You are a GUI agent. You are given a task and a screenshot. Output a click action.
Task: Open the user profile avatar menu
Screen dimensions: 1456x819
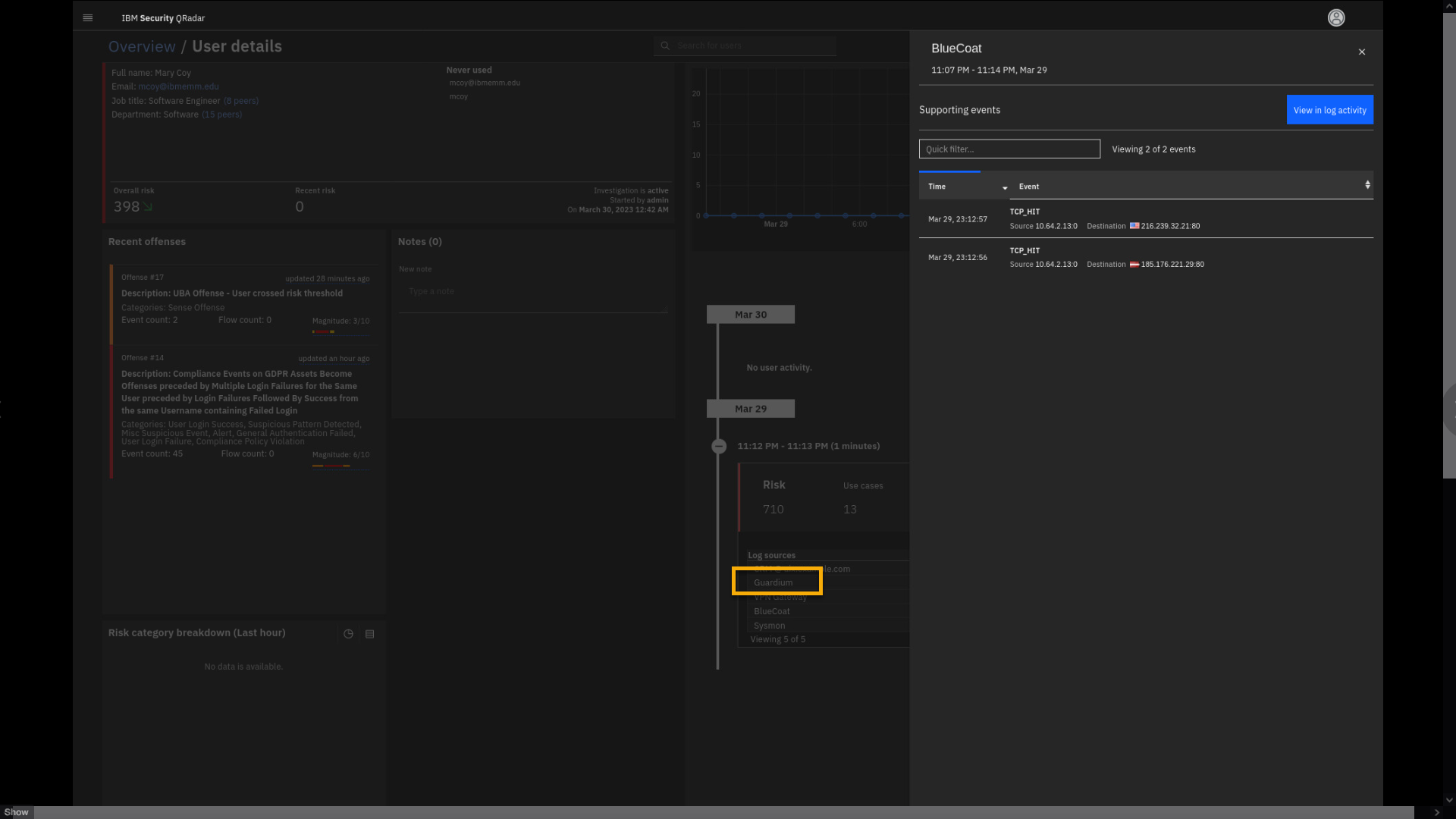pos(1336,17)
